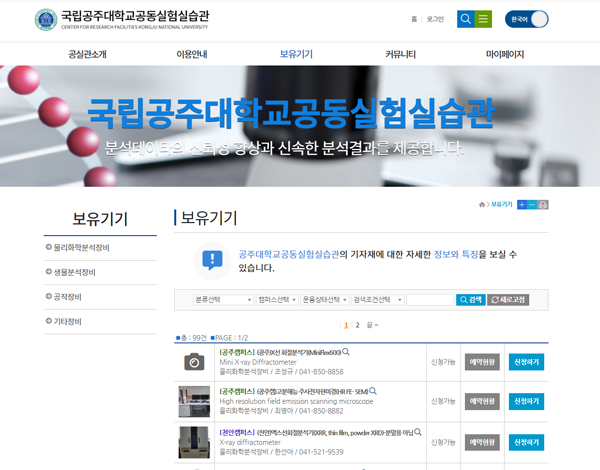Open the 로그인 link
Viewport: 600px width, 470px height.
(435, 19)
